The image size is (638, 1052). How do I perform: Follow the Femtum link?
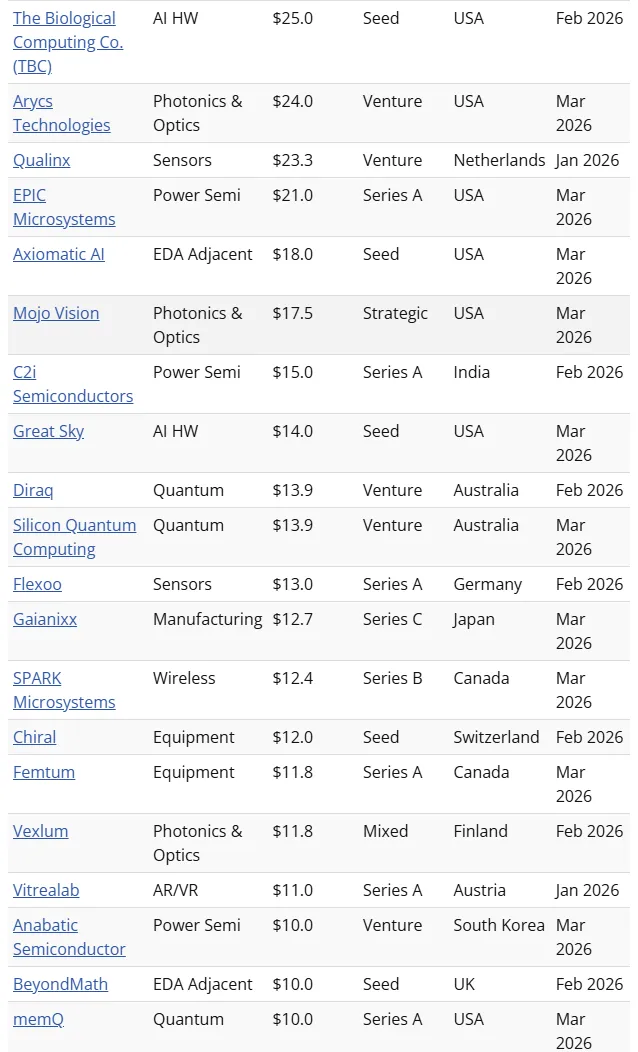pos(44,772)
